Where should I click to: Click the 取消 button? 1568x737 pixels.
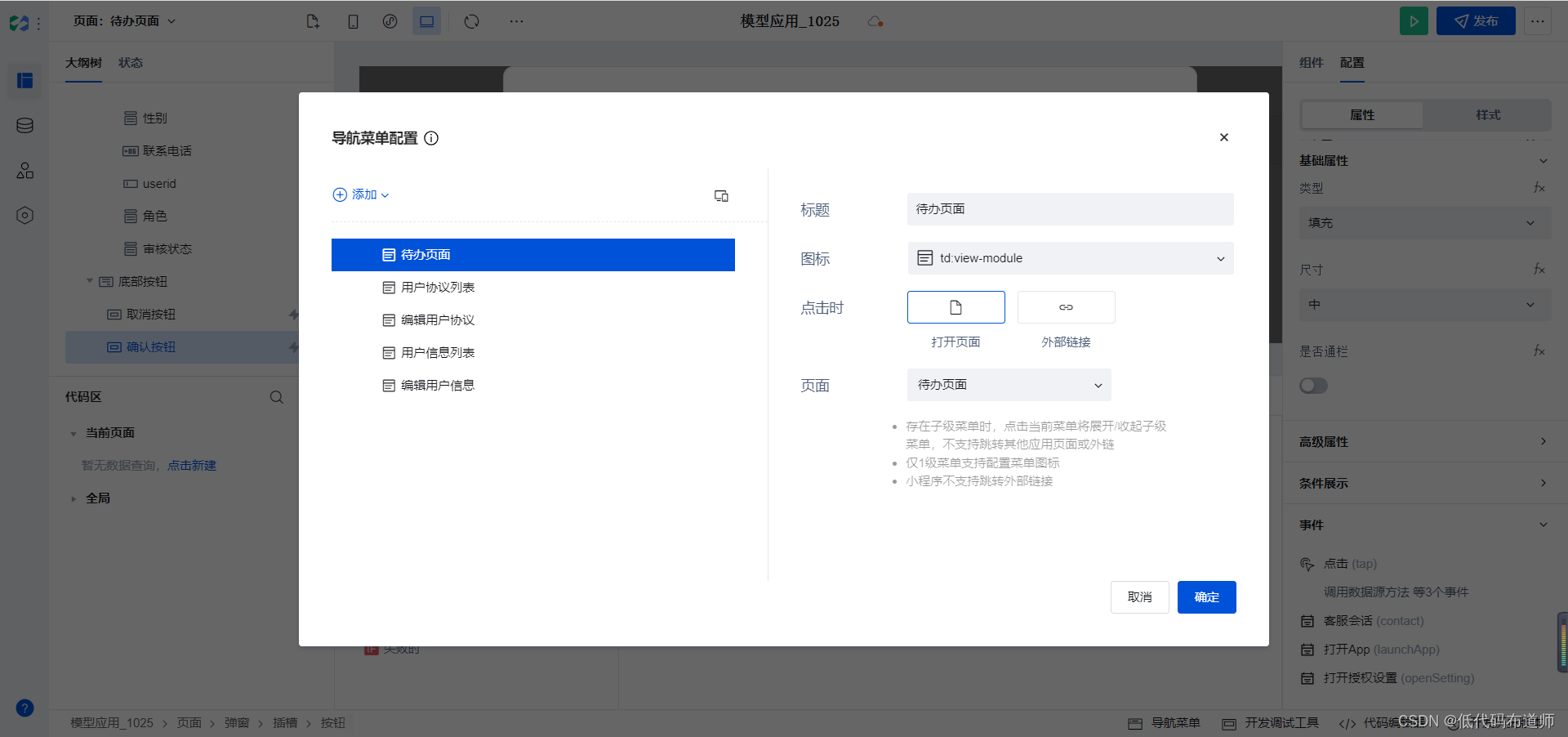[x=1140, y=597]
